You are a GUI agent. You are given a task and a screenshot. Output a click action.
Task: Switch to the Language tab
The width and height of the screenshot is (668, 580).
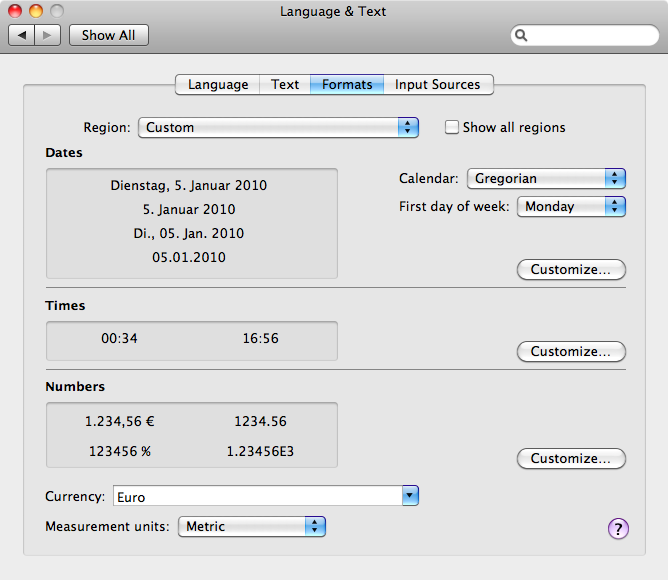pos(217,85)
